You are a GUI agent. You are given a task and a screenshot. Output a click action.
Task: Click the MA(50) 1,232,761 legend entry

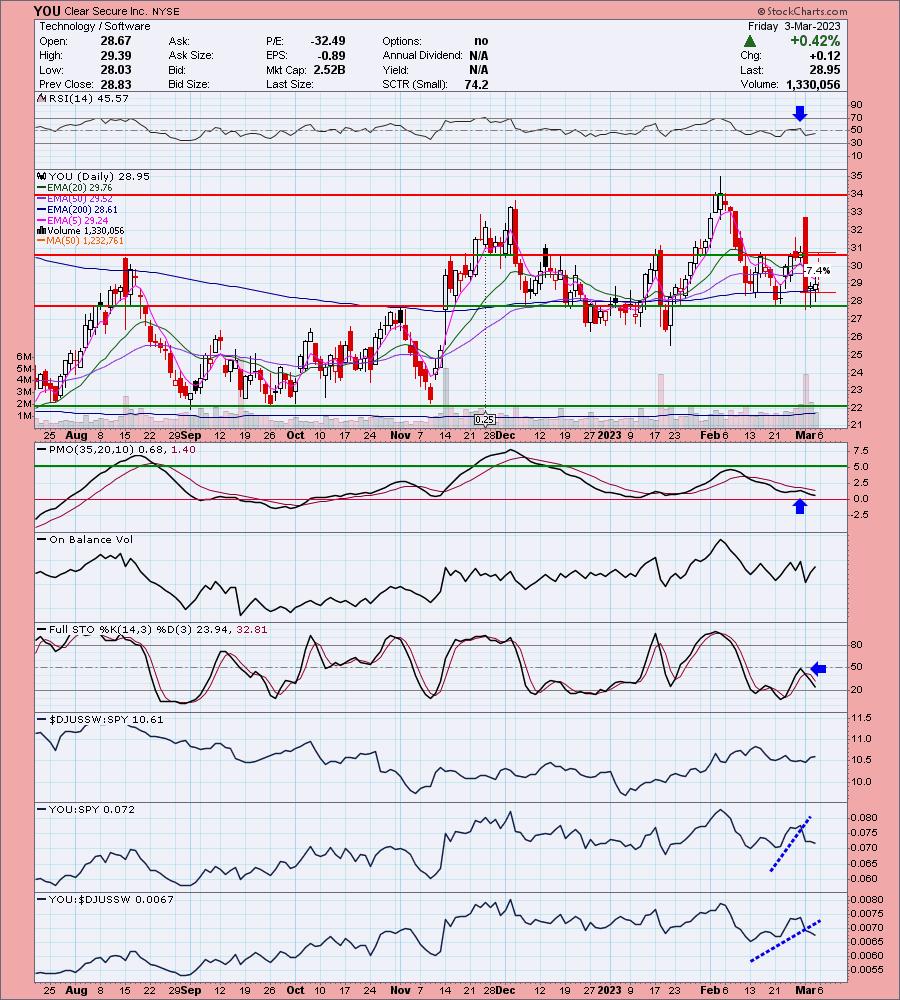point(85,241)
